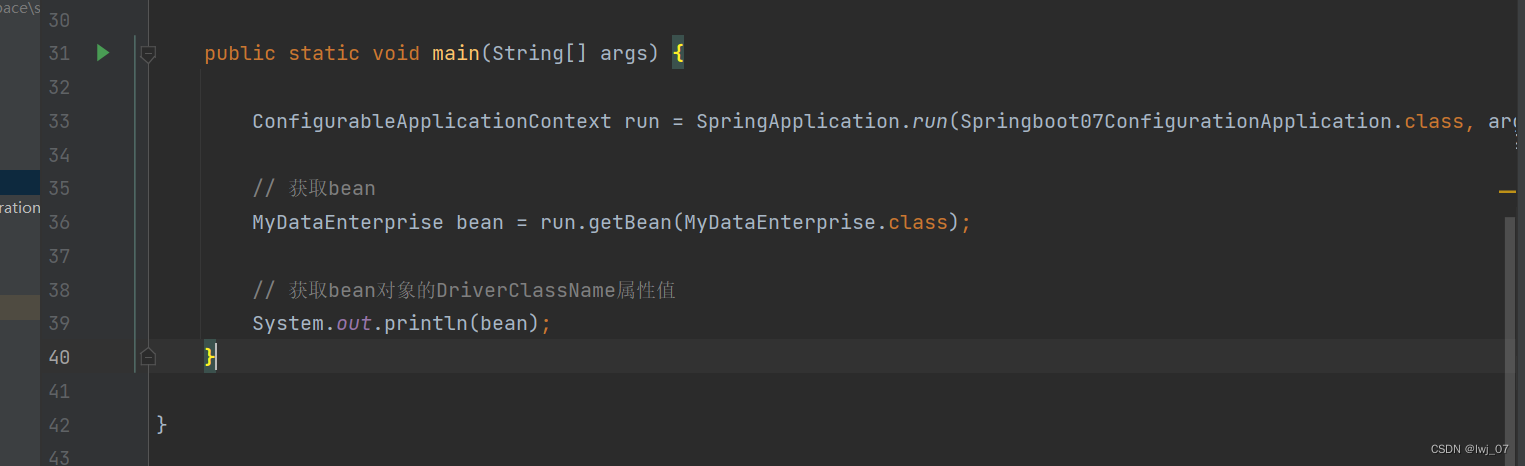Click MyDataEnterprise type on line 36
Image resolution: width=1525 pixels, height=466 pixels.
(347, 222)
